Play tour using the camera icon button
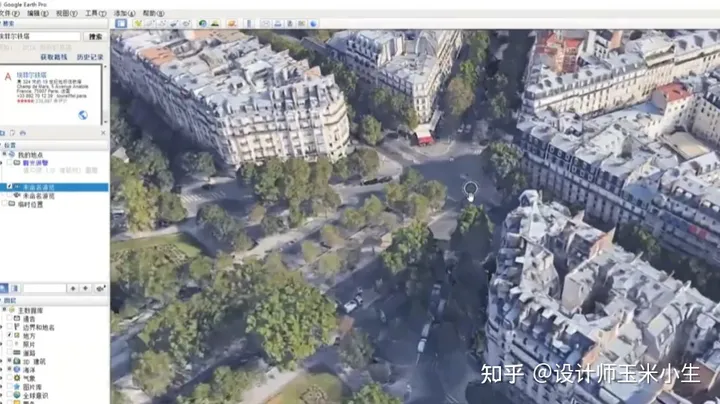Image resolution: width=720 pixels, height=404 pixels. point(101,288)
